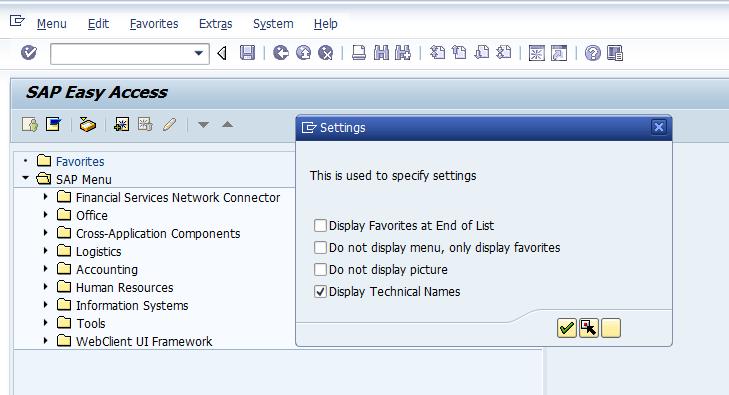Image resolution: width=729 pixels, height=395 pixels.
Task: Click the First Page icon
Action: (x=437, y=53)
